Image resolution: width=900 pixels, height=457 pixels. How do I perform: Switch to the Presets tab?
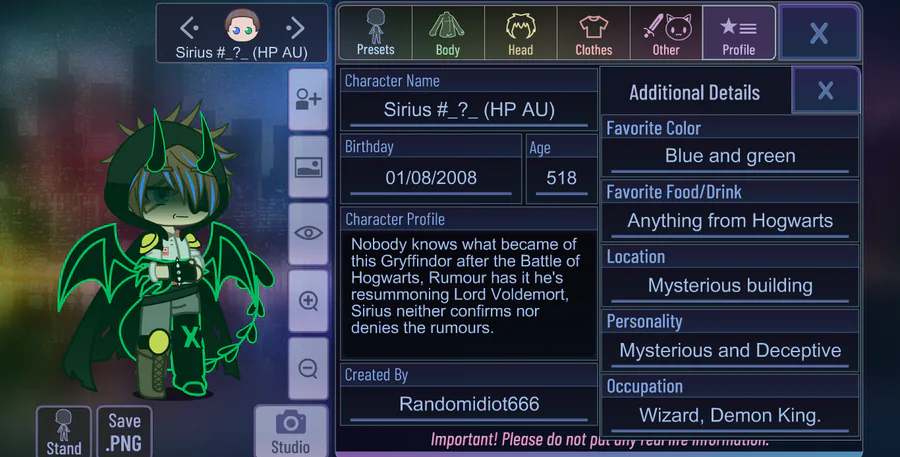tap(375, 33)
